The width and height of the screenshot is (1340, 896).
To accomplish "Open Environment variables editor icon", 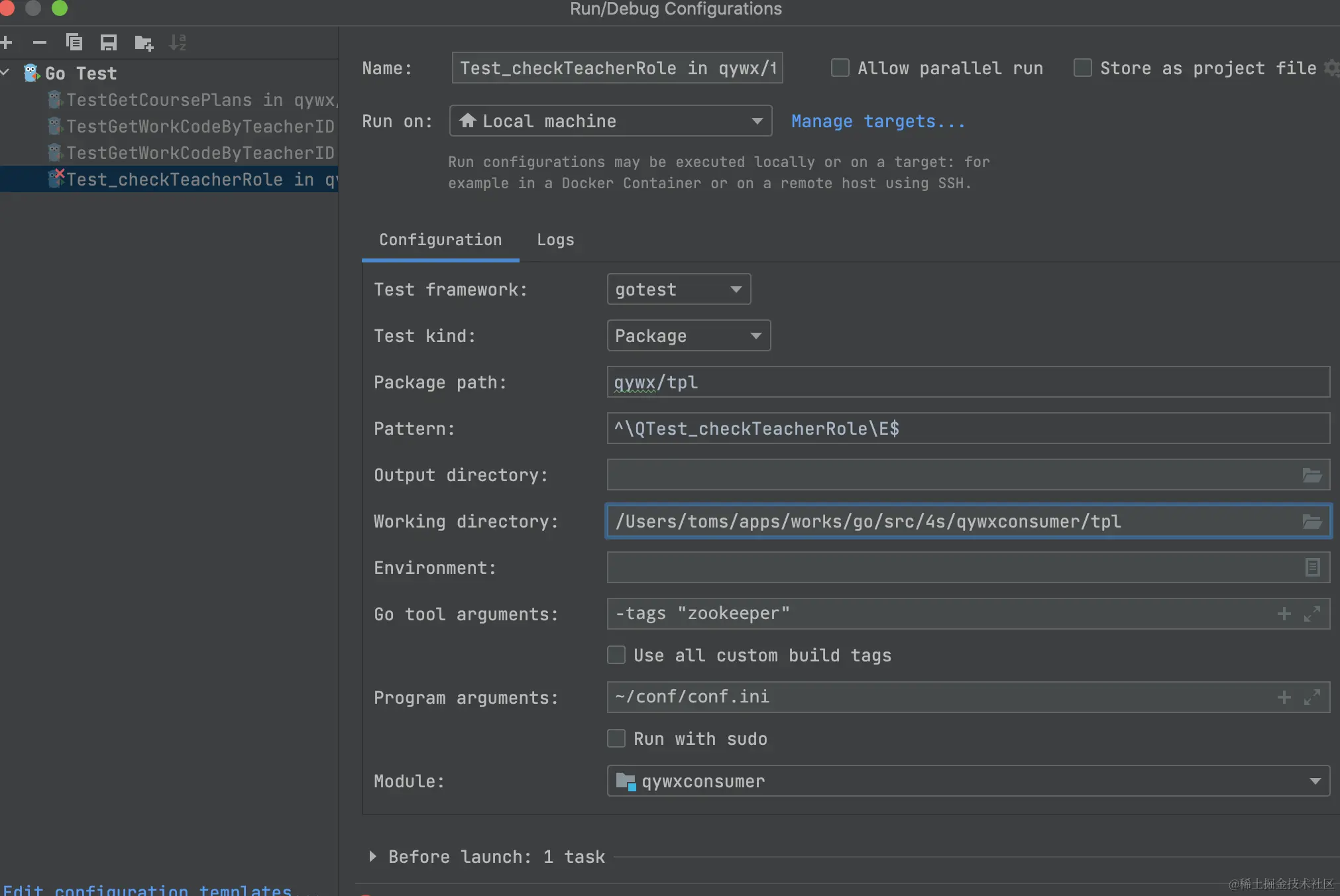I will pyautogui.click(x=1312, y=568).
